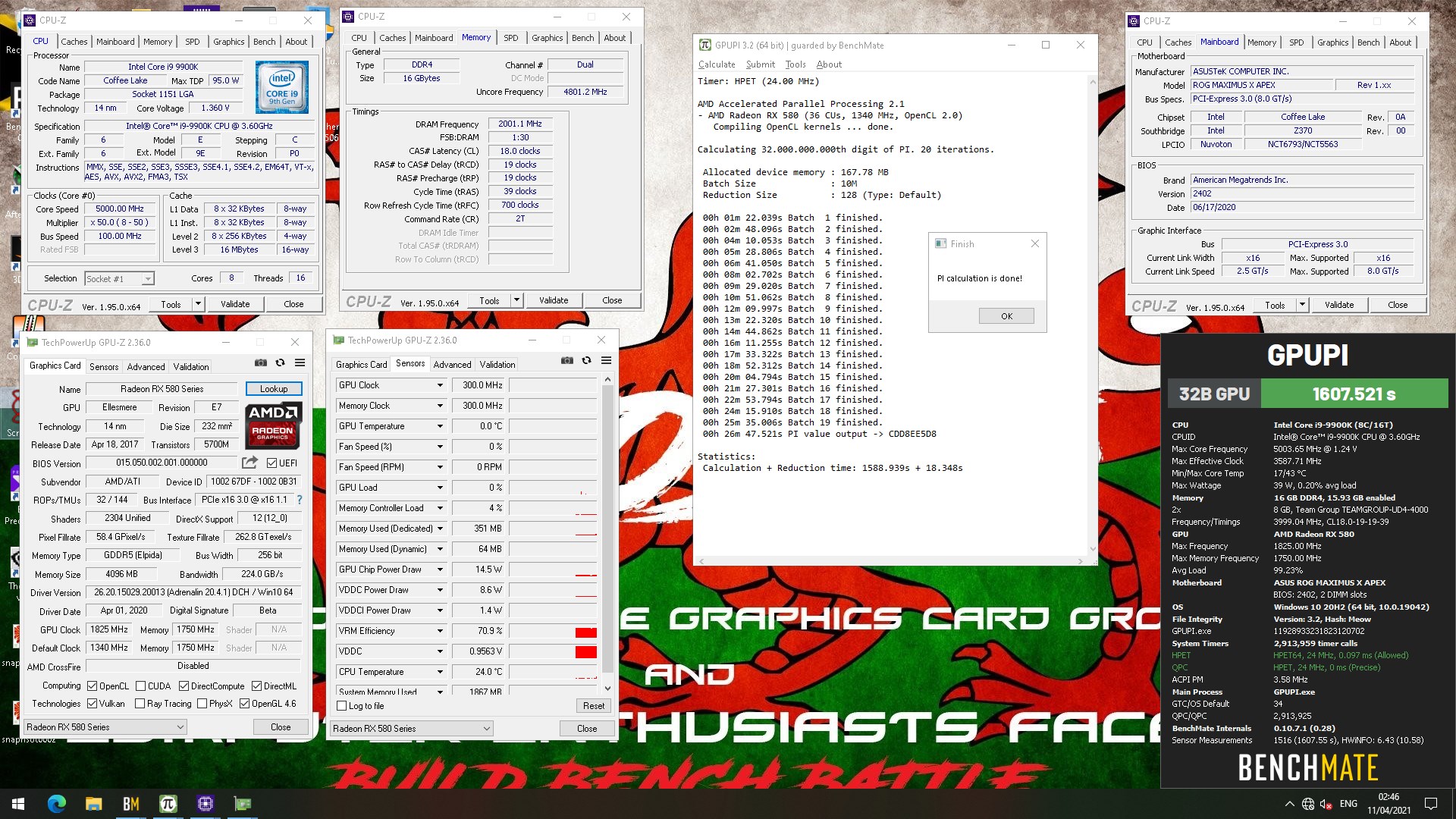Click the Driver Version field in GPU-Z
The height and width of the screenshot is (819, 1456).
(193, 592)
